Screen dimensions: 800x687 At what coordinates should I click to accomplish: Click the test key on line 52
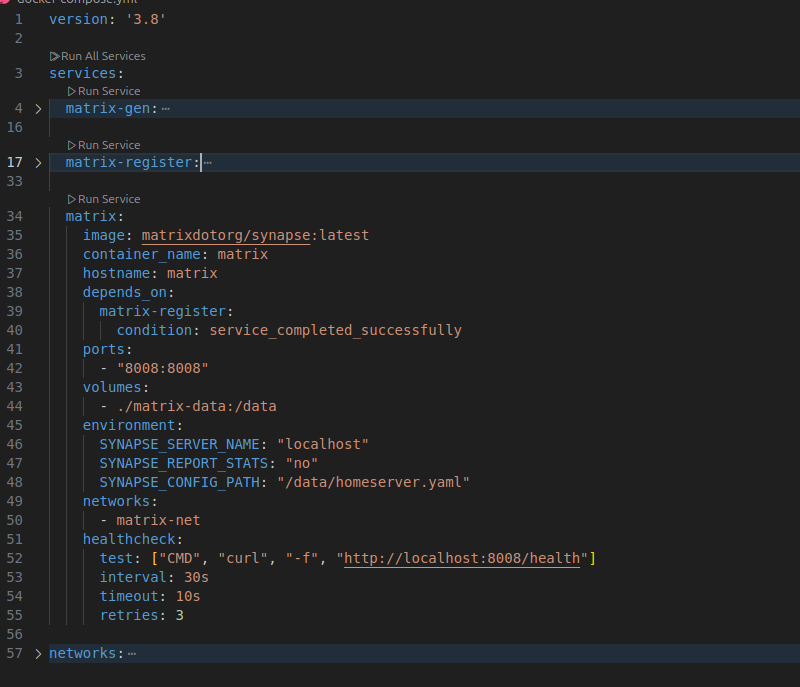coord(116,558)
